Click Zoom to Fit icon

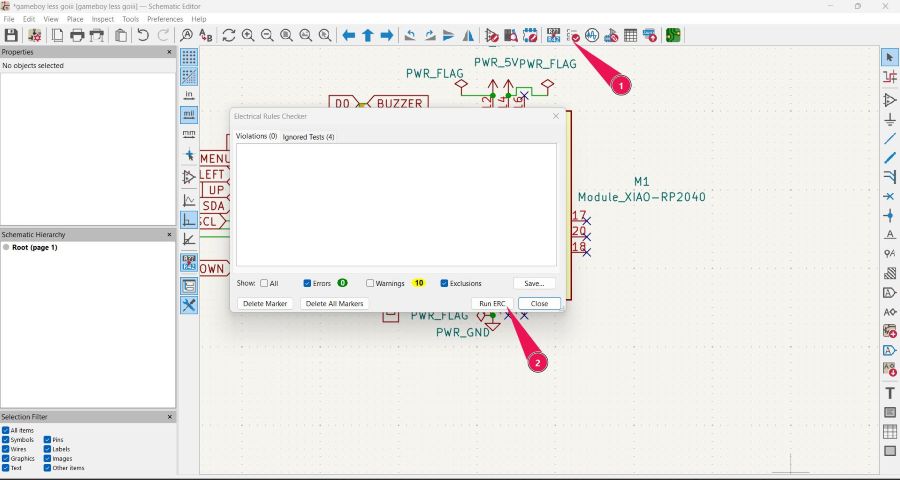(286, 35)
